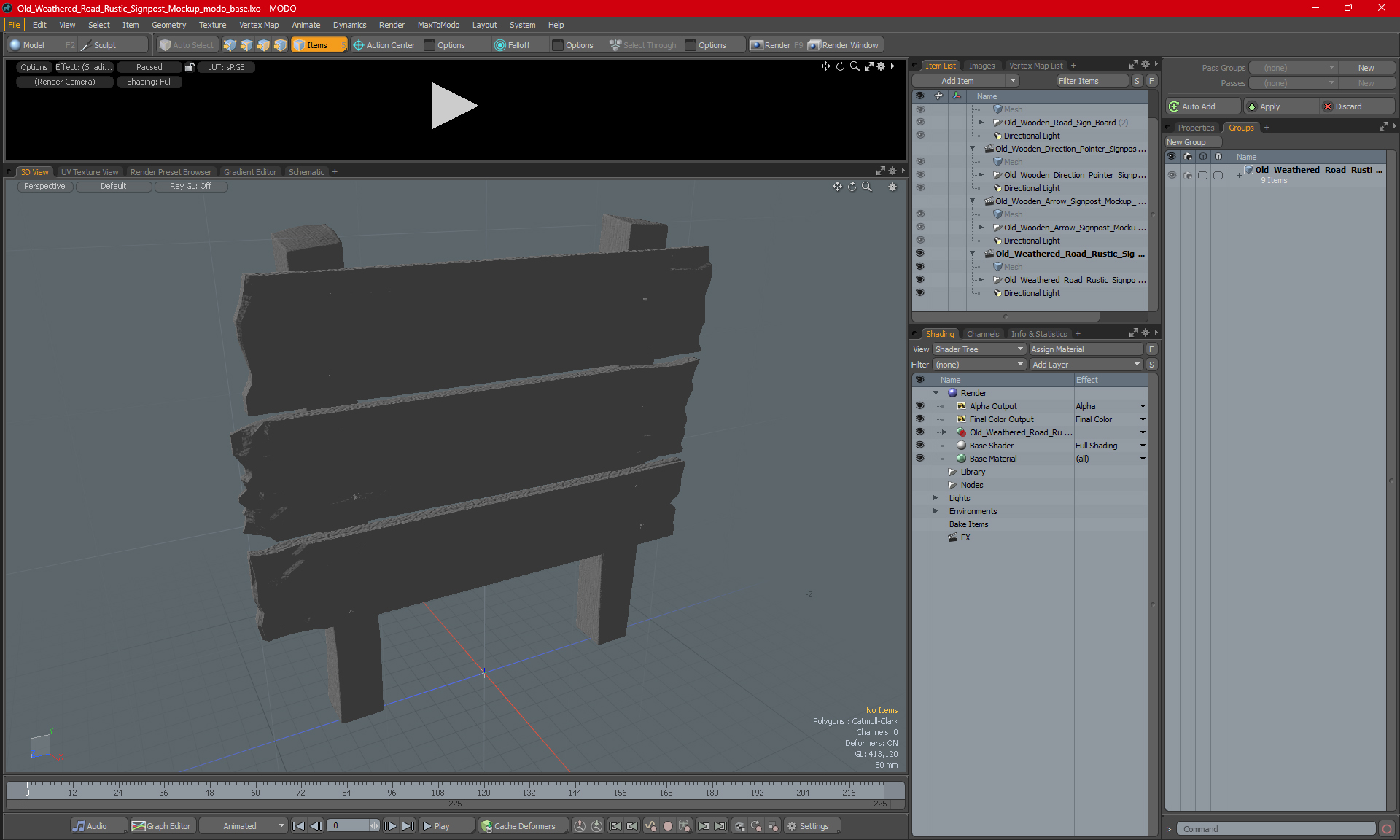Image resolution: width=1400 pixels, height=840 pixels.
Task: Switch to Channels tab
Action: click(x=983, y=334)
